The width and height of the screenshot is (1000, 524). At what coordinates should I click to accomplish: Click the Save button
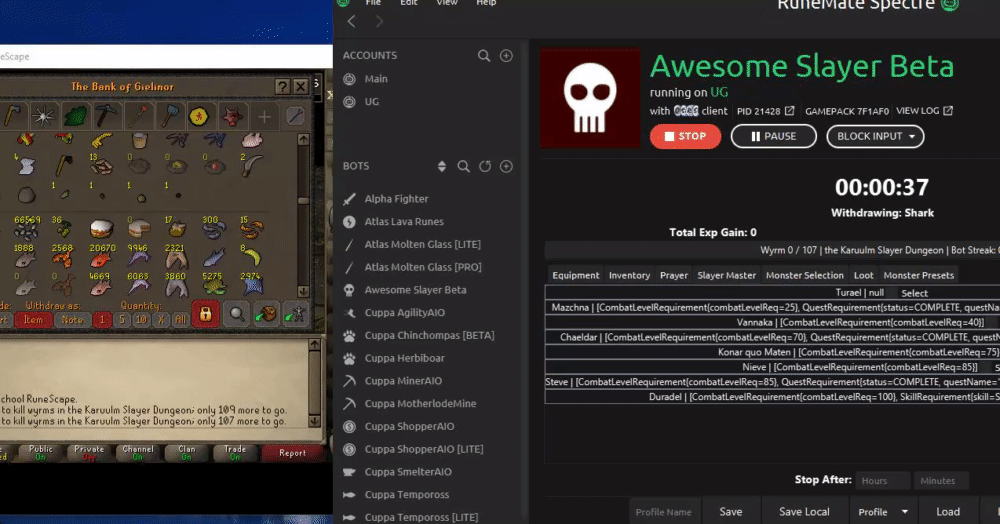point(731,512)
